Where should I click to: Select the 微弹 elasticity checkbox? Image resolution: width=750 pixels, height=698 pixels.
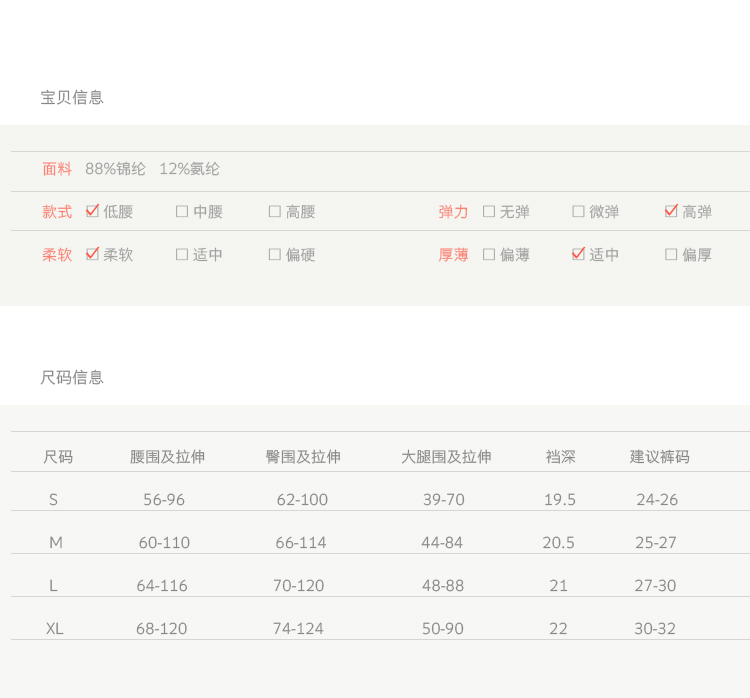coord(578,212)
